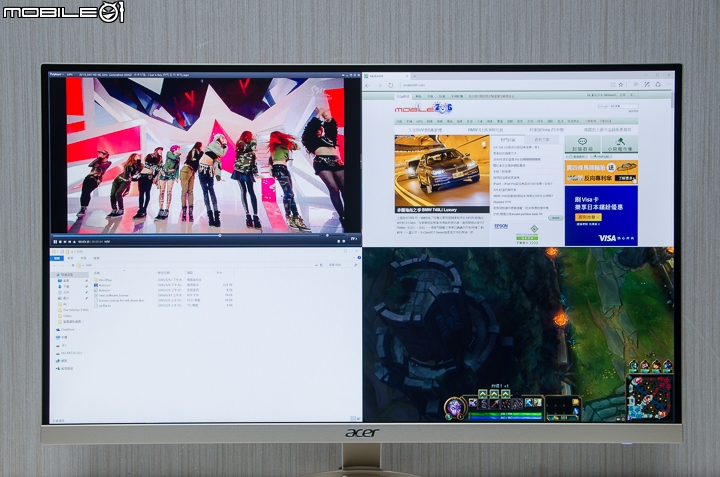The width and height of the screenshot is (720, 477).
Task: Click the speech bubble forum icon button
Action: [x=583, y=144]
